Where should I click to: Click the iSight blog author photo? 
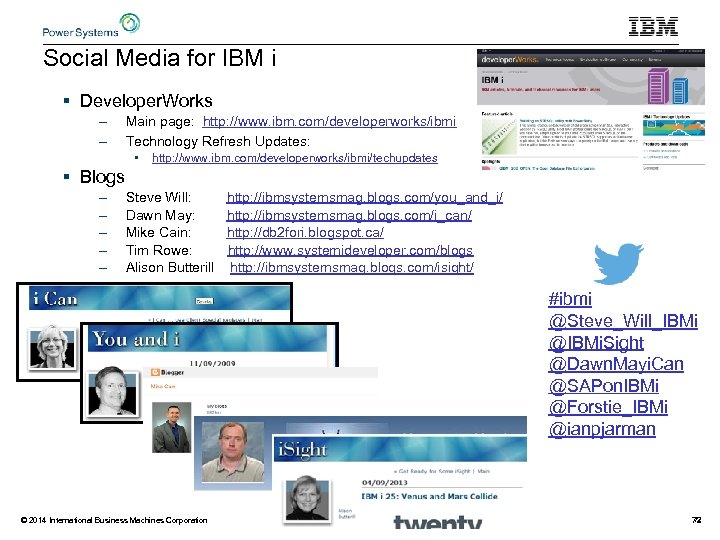(x=307, y=500)
